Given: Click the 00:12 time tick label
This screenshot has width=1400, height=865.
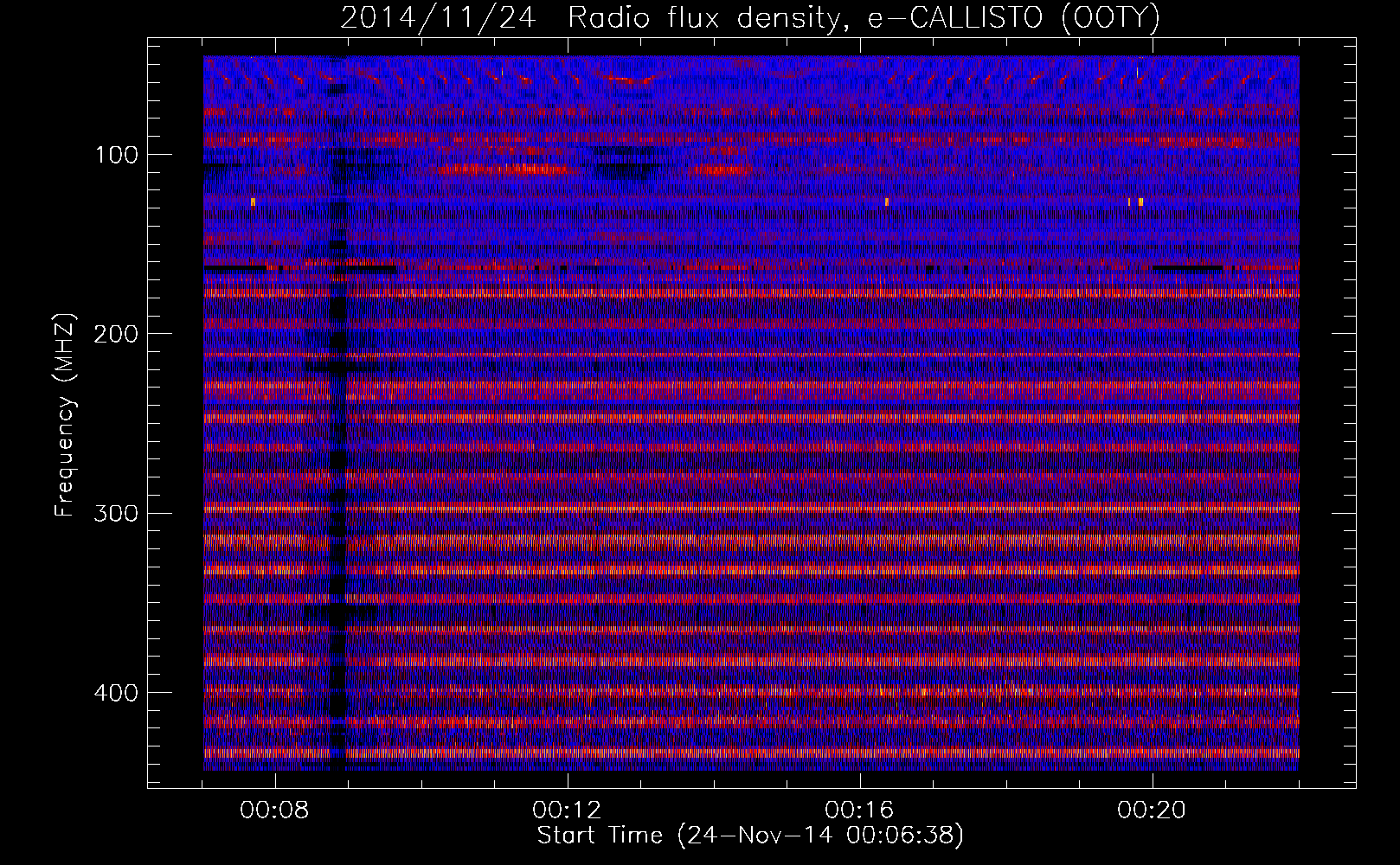Looking at the screenshot, I should (567, 811).
